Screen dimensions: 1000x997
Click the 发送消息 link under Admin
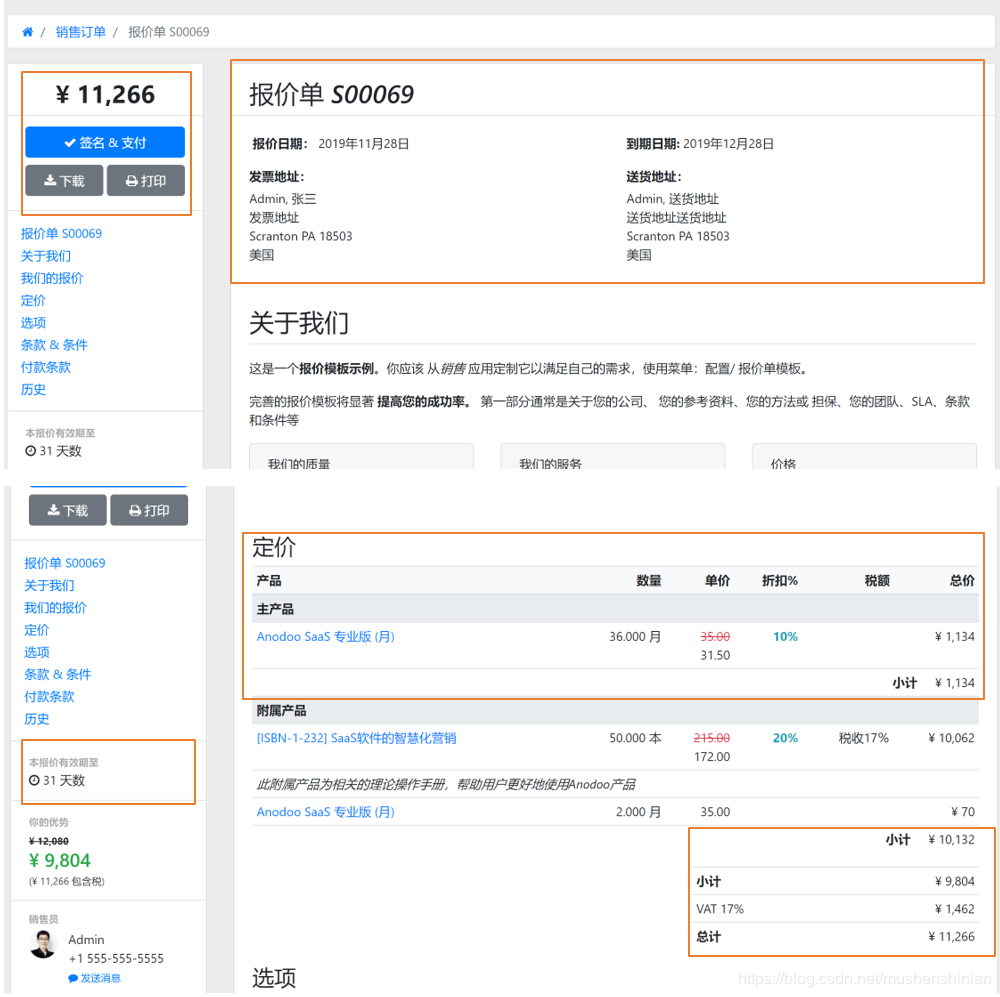[100, 978]
